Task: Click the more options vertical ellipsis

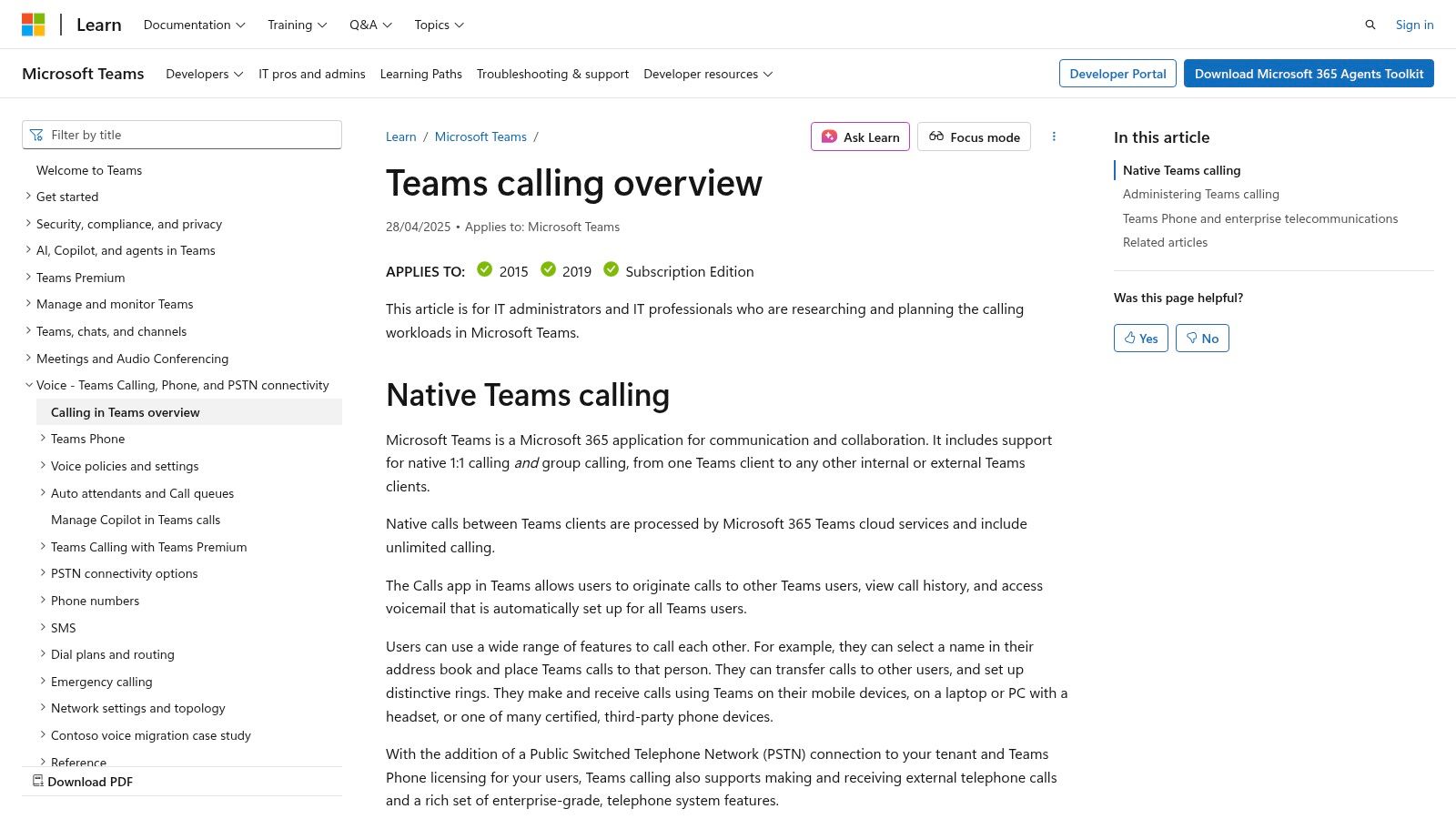Action: tap(1054, 136)
